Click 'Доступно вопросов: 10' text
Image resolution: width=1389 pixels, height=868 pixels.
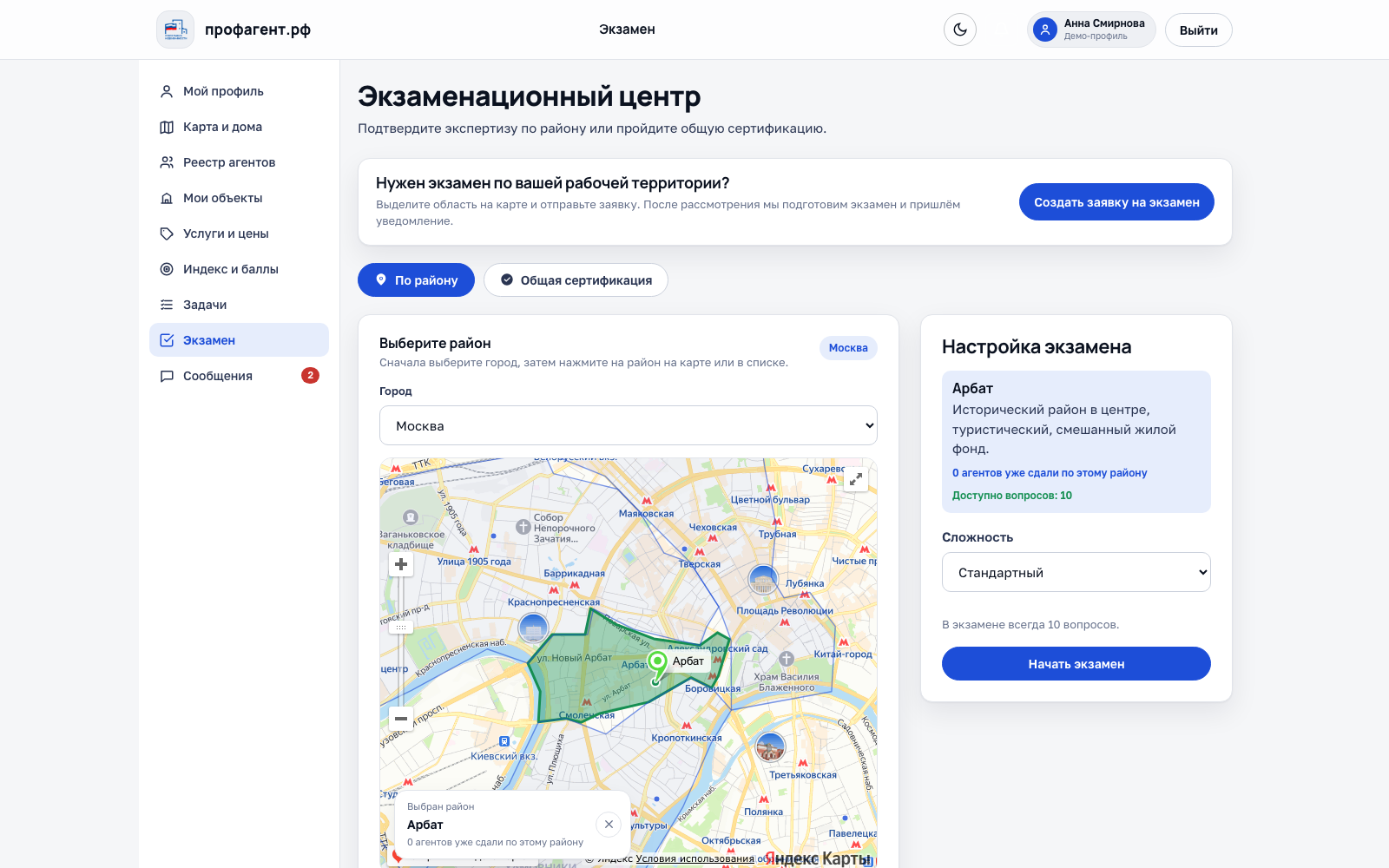(1012, 496)
